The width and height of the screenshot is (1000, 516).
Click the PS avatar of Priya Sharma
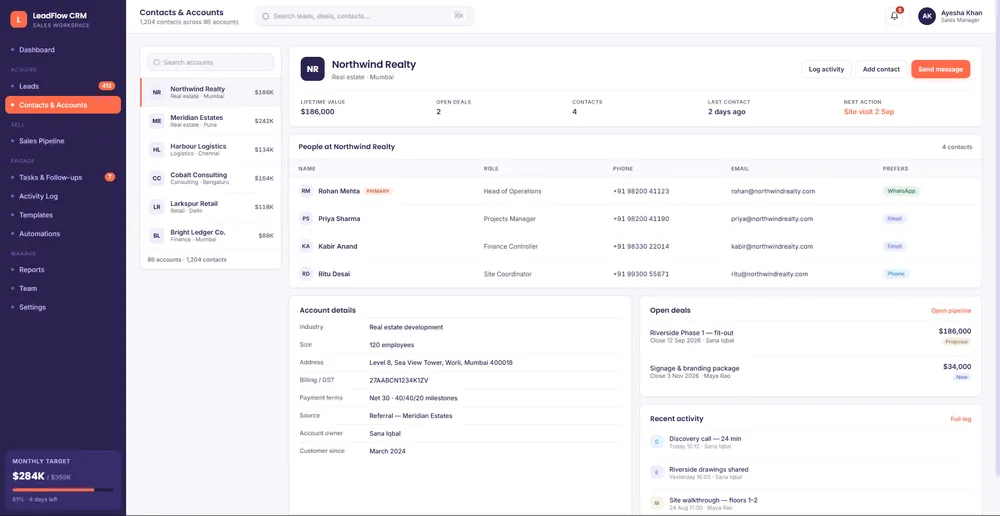click(306, 219)
